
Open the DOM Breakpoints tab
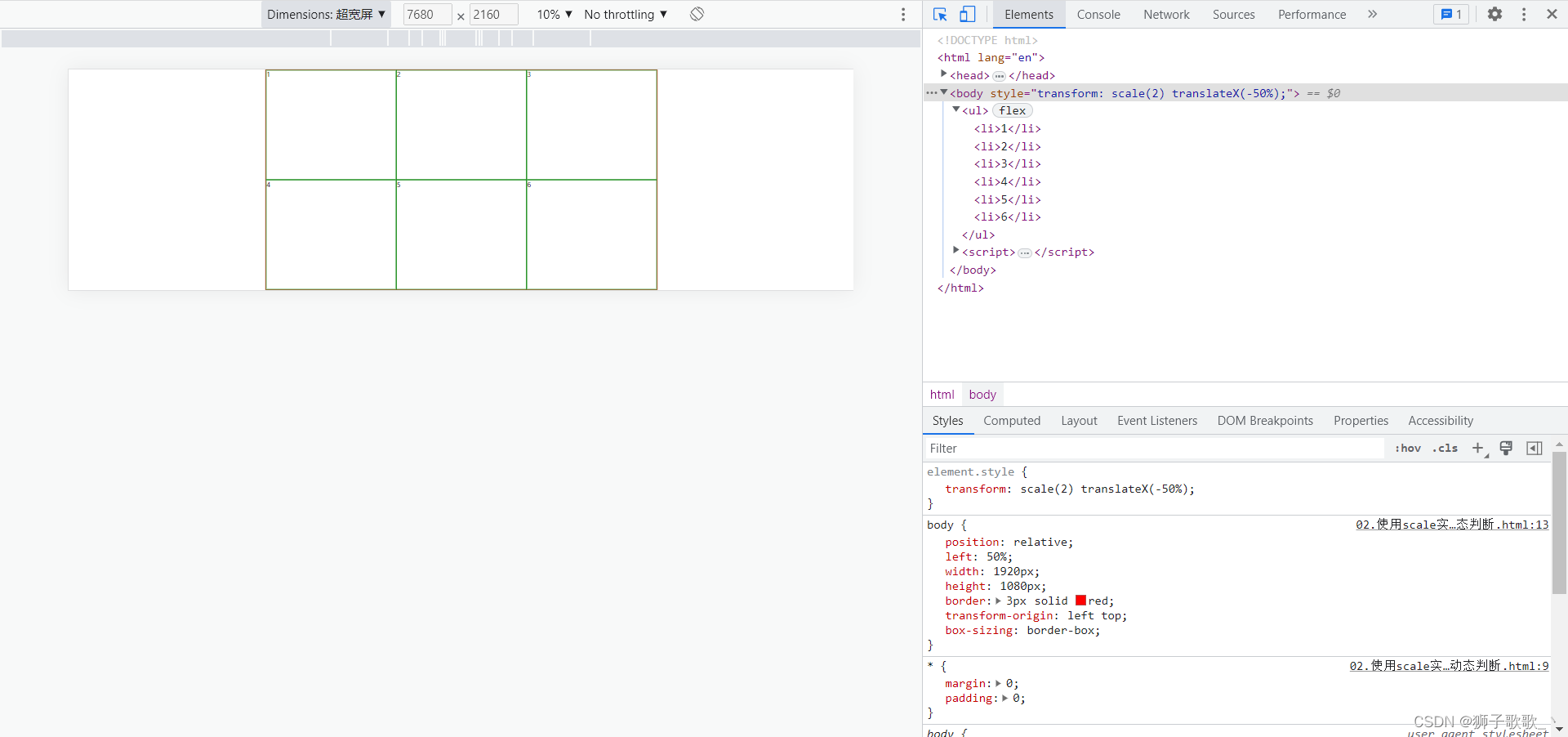click(1265, 421)
